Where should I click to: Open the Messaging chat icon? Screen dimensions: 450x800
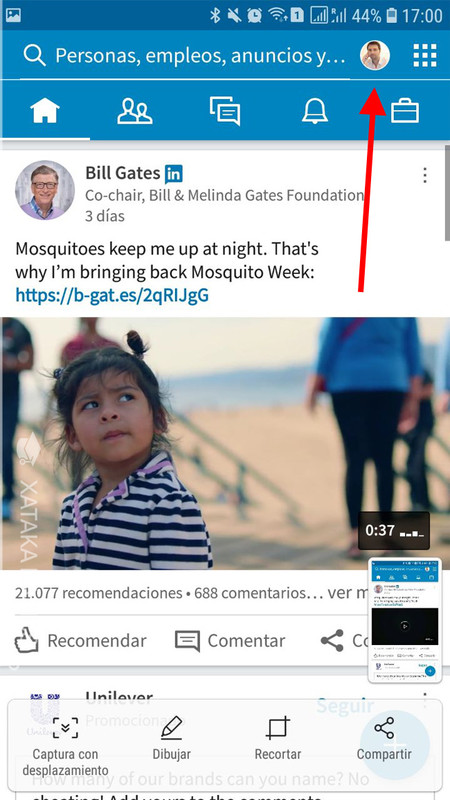pyautogui.click(x=224, y=111)
